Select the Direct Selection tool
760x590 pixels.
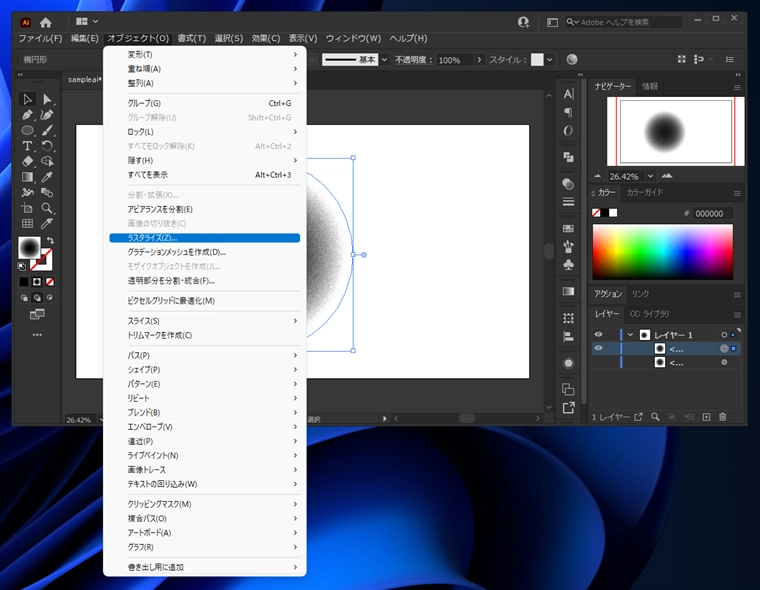tap(47, 99)
